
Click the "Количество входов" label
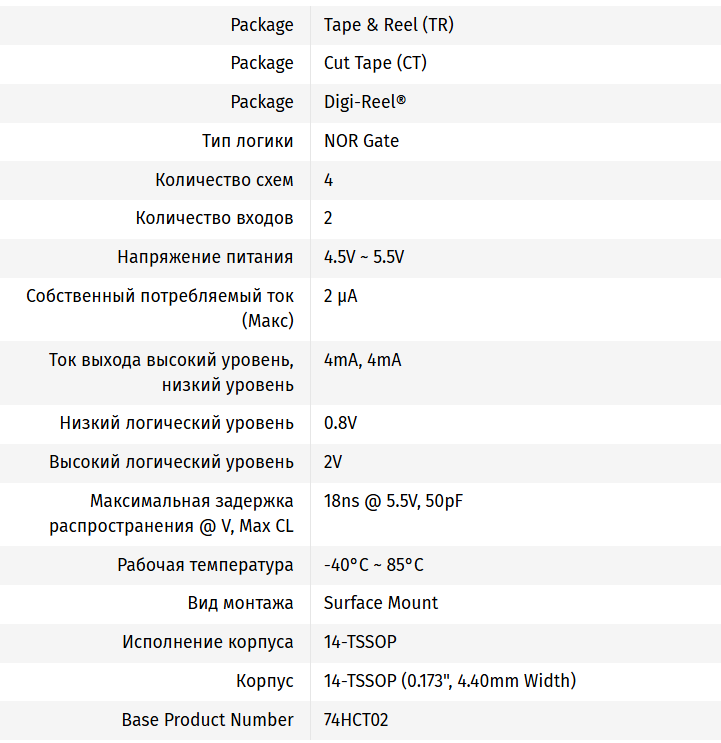tap(214, 218)
